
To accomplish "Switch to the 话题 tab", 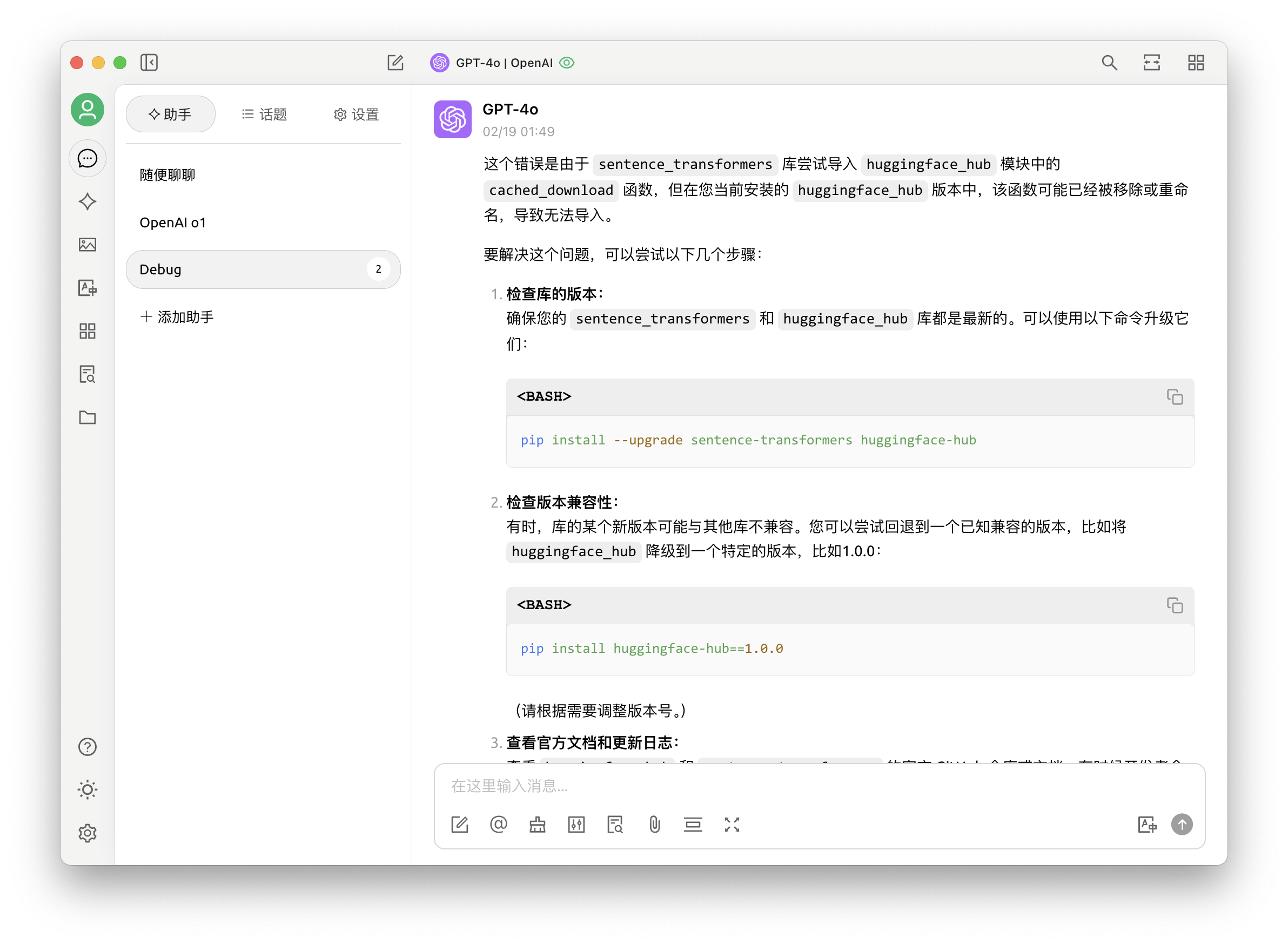I will 264,114.
